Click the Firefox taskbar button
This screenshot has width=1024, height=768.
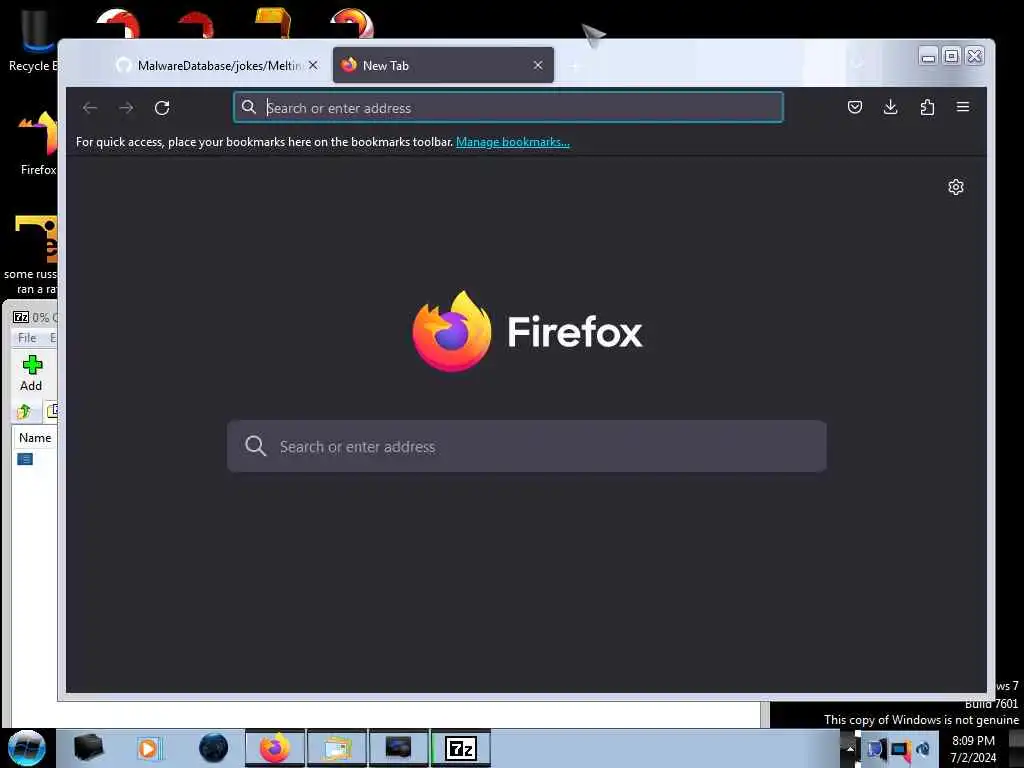[275, 748]
